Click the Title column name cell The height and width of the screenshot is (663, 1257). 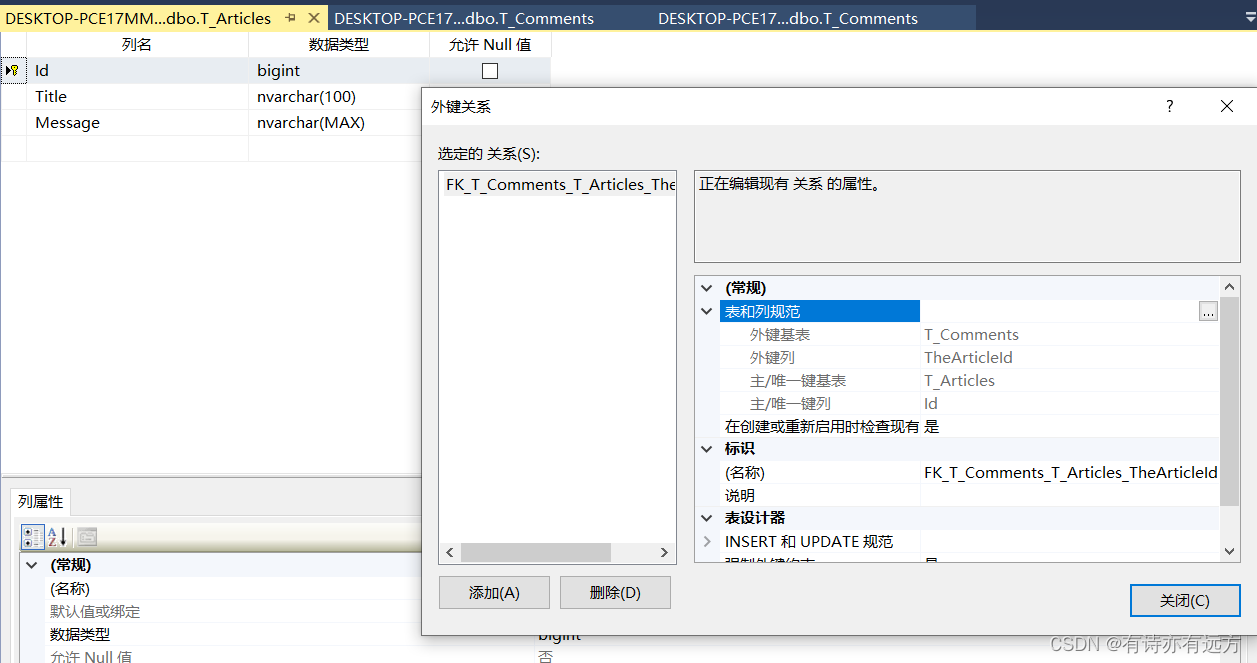tap(137, 97)
